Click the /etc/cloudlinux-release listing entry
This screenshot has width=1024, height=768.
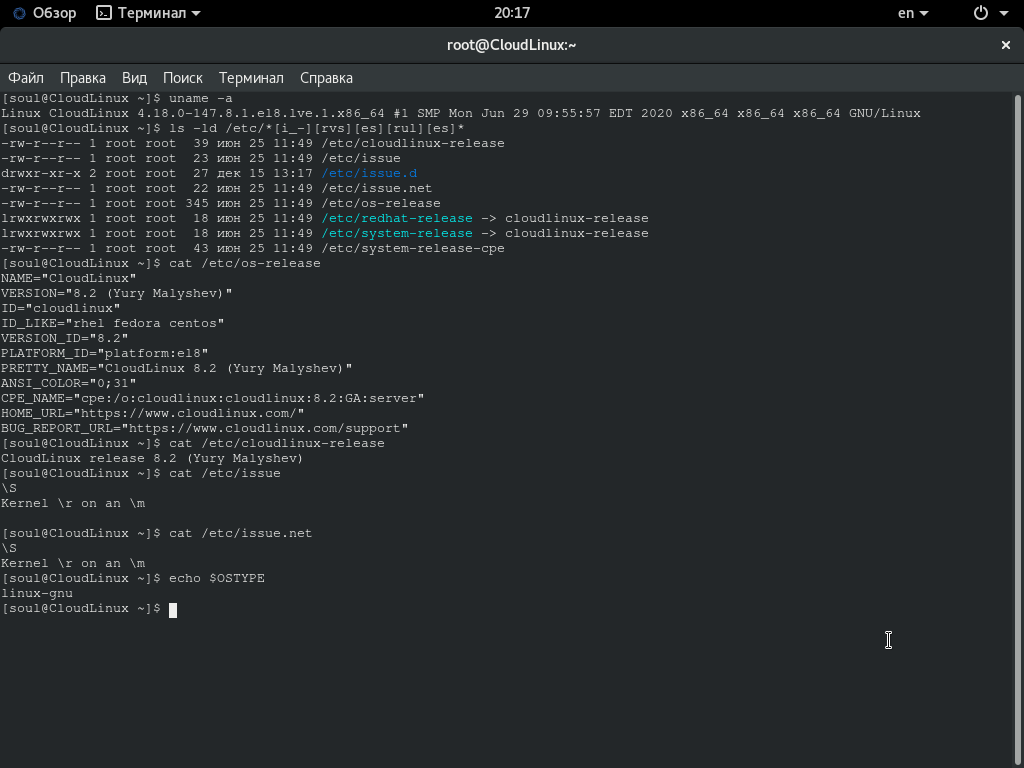pyautogui.click(x=413, y=143)
